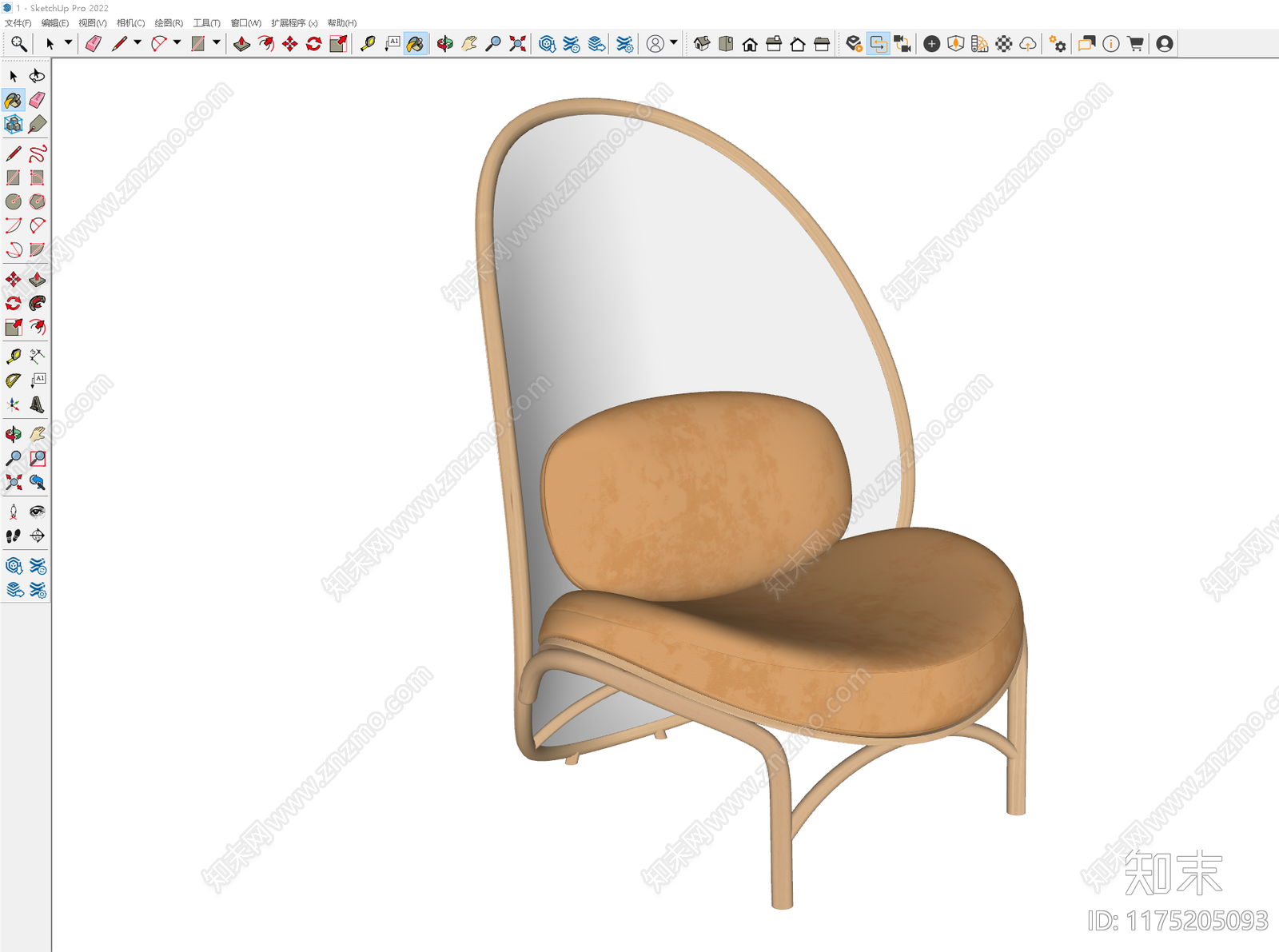The height and width of the screenshot is (952, 1279).
Task: Open the 相机(C) Camera menu
Action: click(131, 23)
